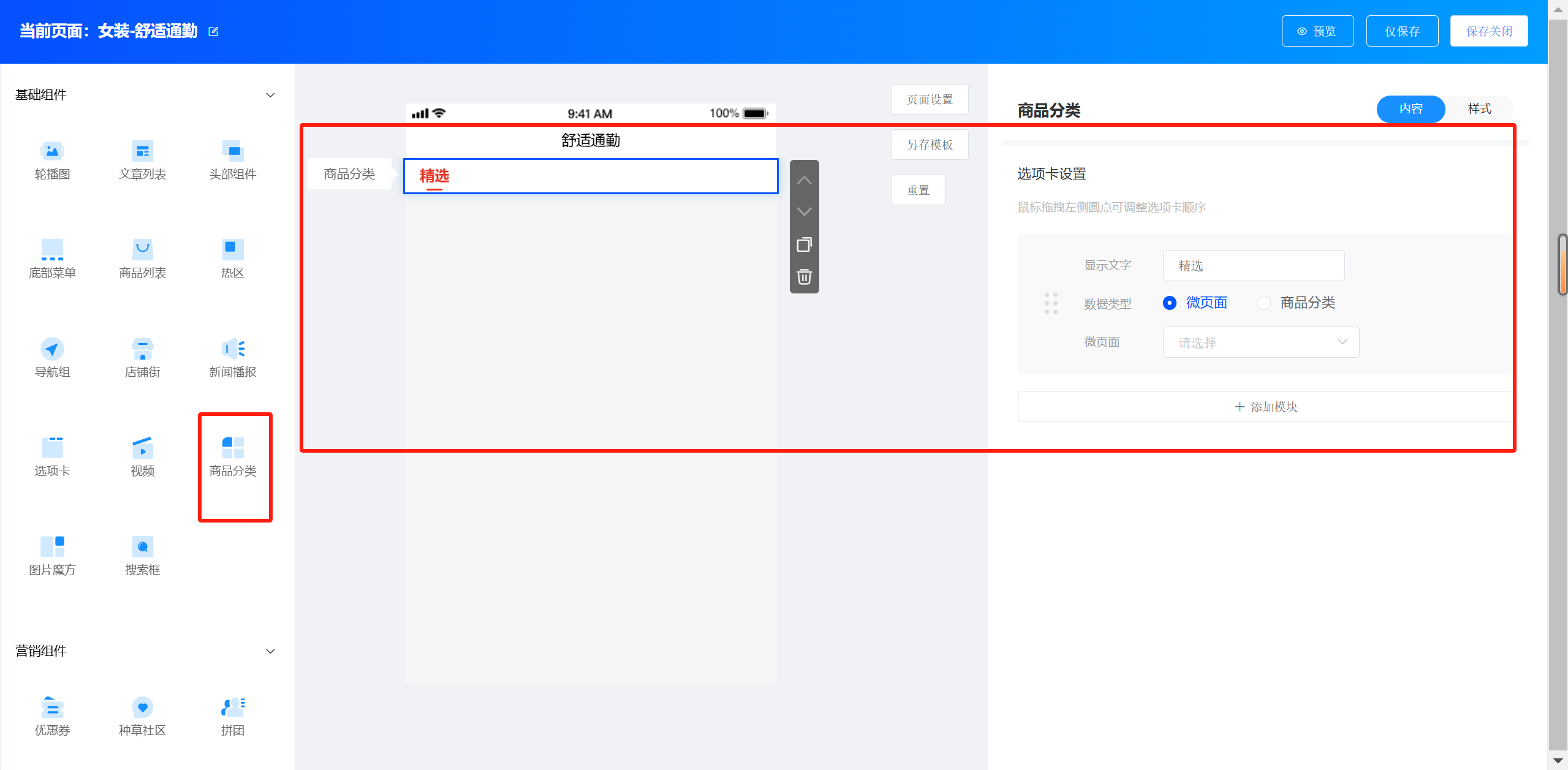
Task: Add the 文章列表 article list component
Action: click(142, 160)
